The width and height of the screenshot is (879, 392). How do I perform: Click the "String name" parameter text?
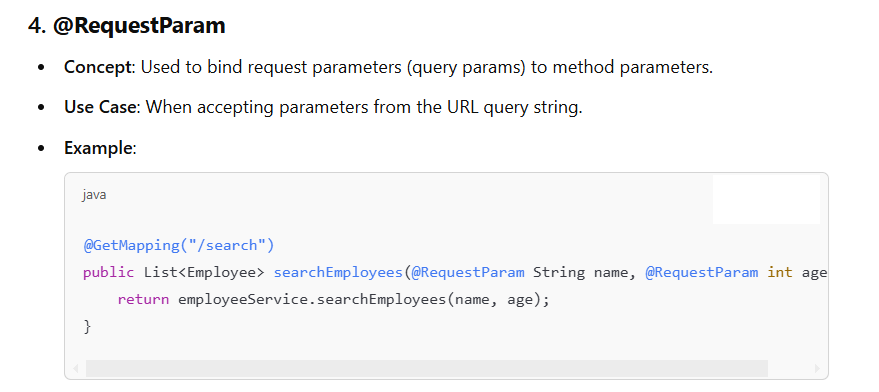[x=584, y=273]
